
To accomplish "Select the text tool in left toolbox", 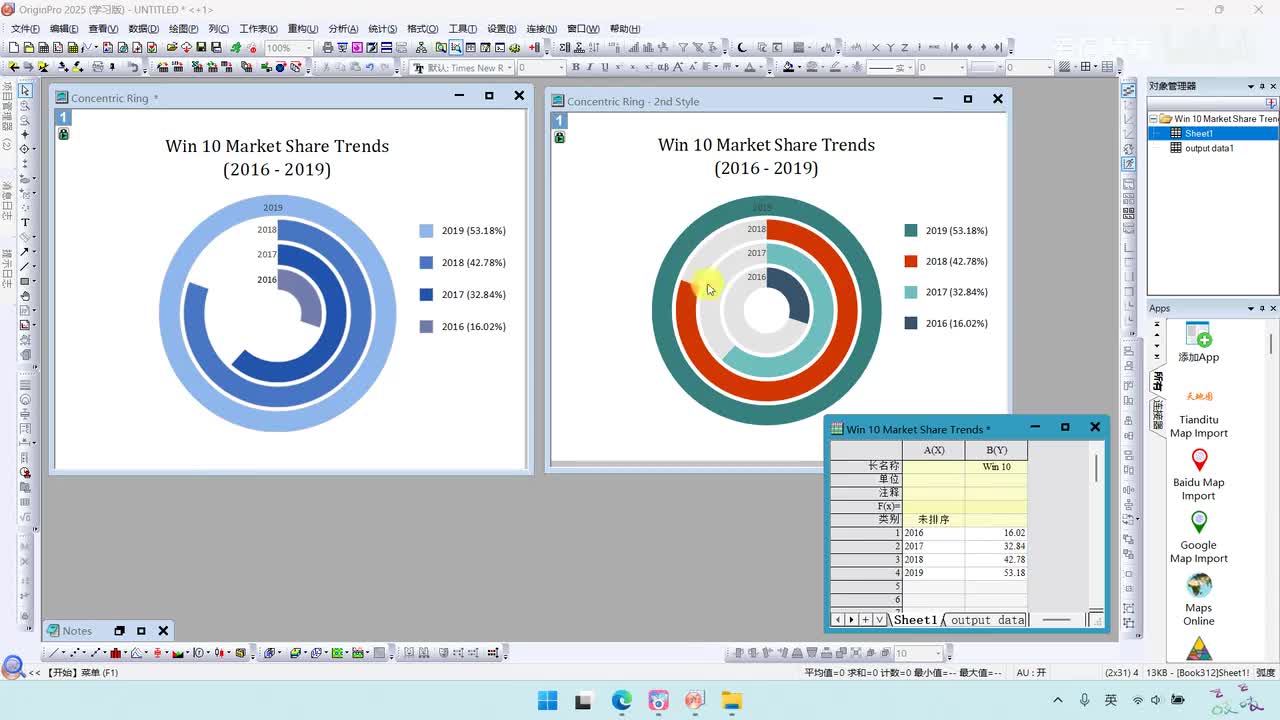I will 25,222.
